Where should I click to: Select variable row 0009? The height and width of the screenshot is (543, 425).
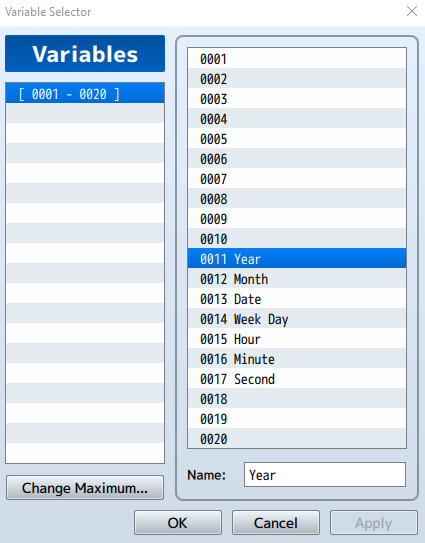[297, 219]
